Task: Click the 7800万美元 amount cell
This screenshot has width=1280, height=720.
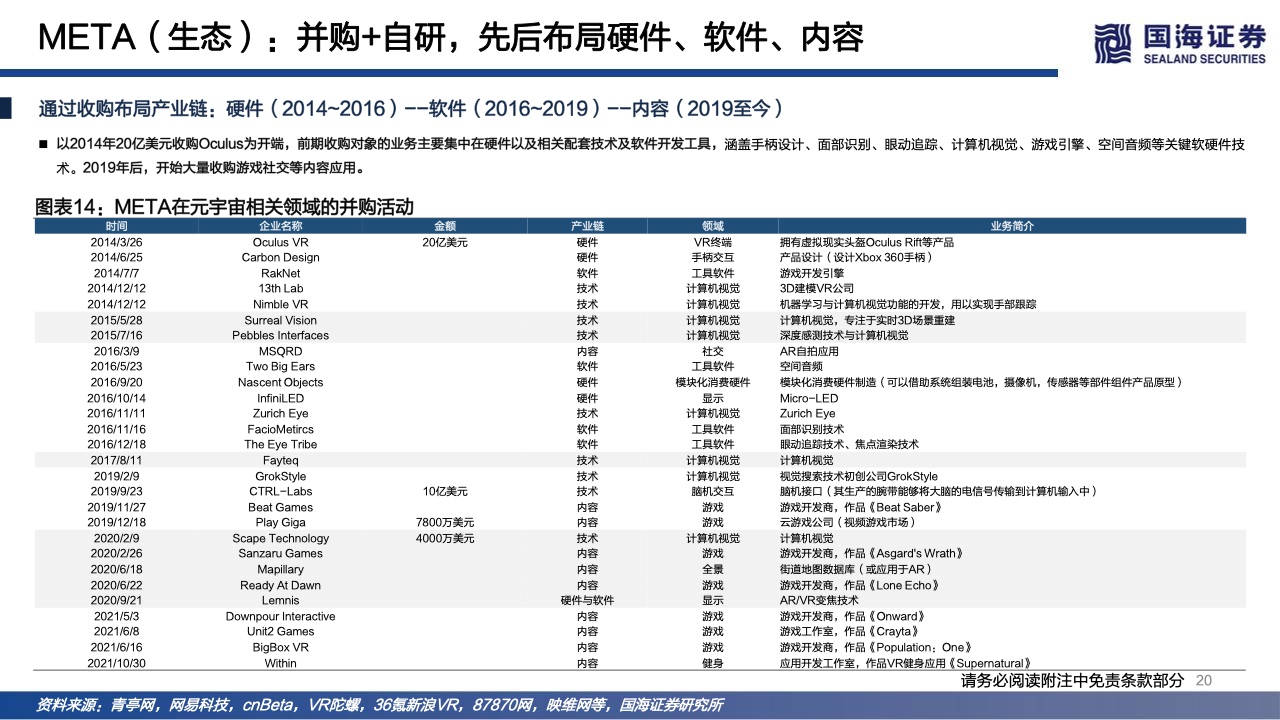Action: [x=445, y=522]
